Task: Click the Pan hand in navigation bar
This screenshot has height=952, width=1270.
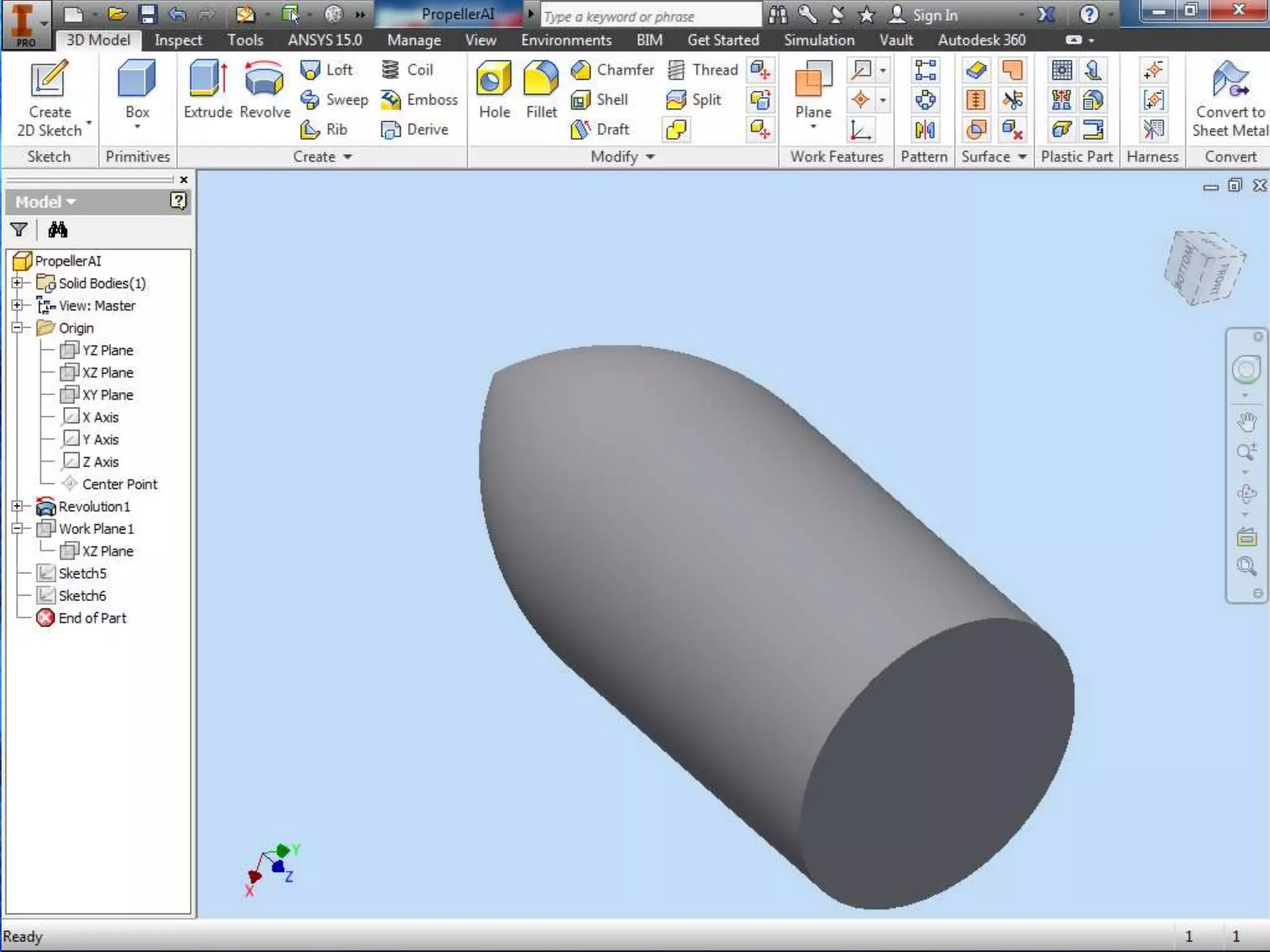Action: pos(1246,422)
